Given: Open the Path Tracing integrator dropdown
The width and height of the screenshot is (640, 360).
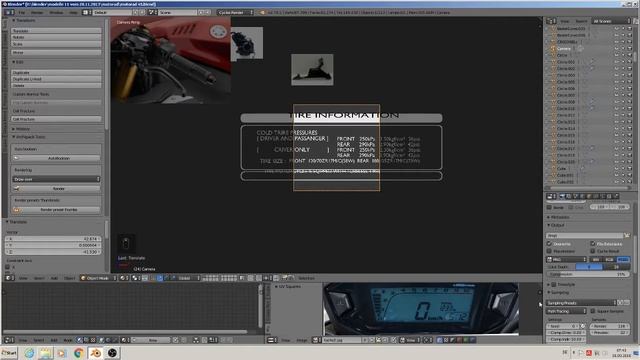Looking at the screenshot, I should point(567,311).
